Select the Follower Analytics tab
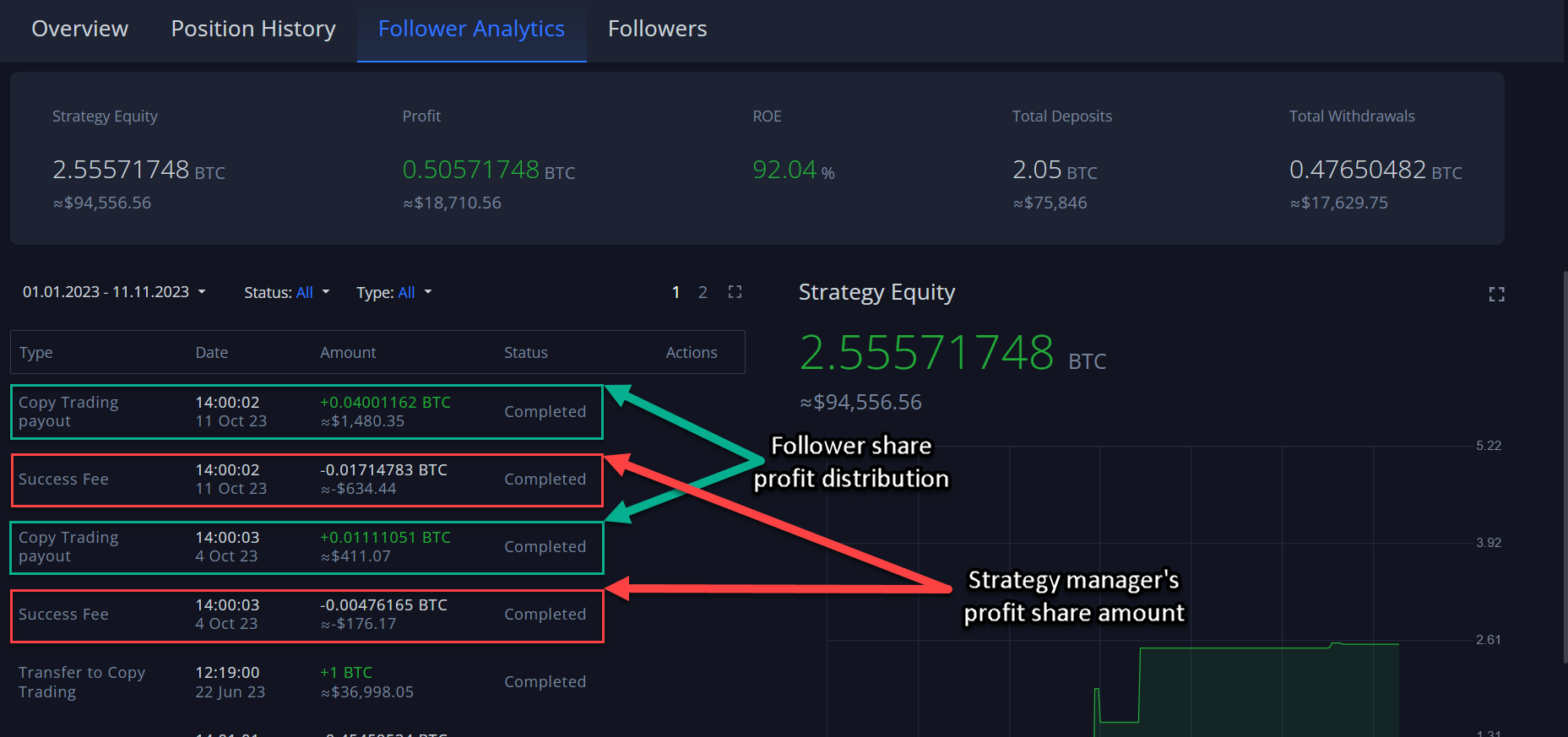Viewport: 1568px width, 737px height. click(x=471, y=30)
